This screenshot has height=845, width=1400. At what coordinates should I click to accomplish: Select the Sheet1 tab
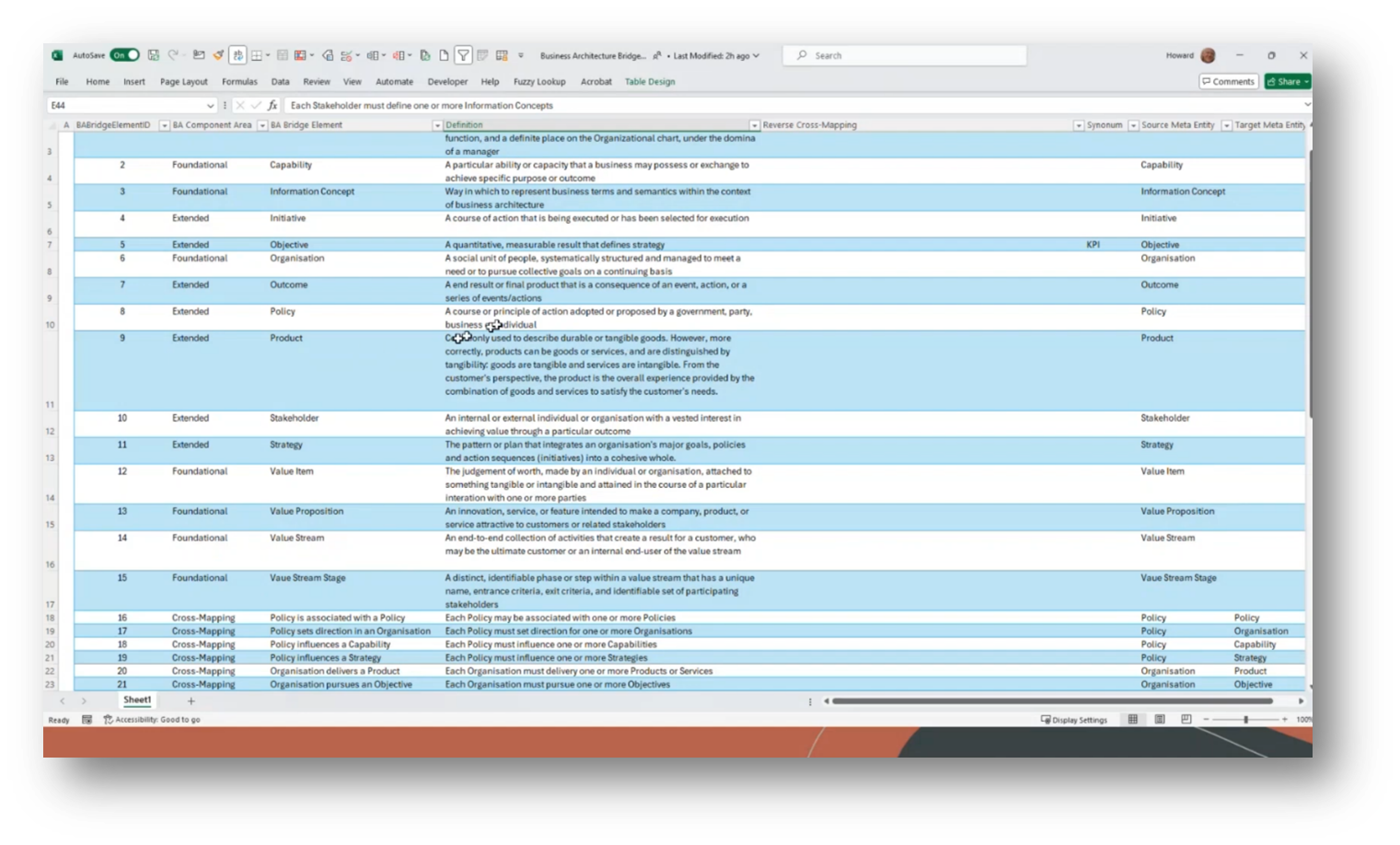point(137,700)
